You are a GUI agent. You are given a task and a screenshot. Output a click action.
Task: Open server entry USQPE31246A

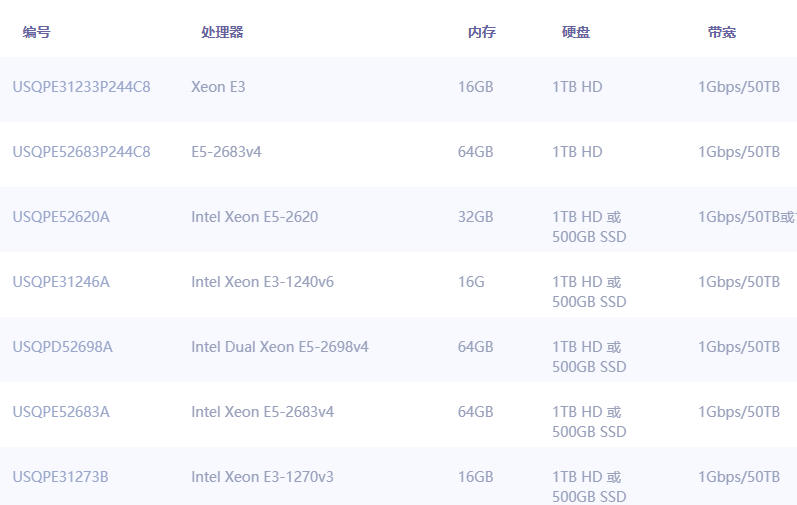(61, 282)
